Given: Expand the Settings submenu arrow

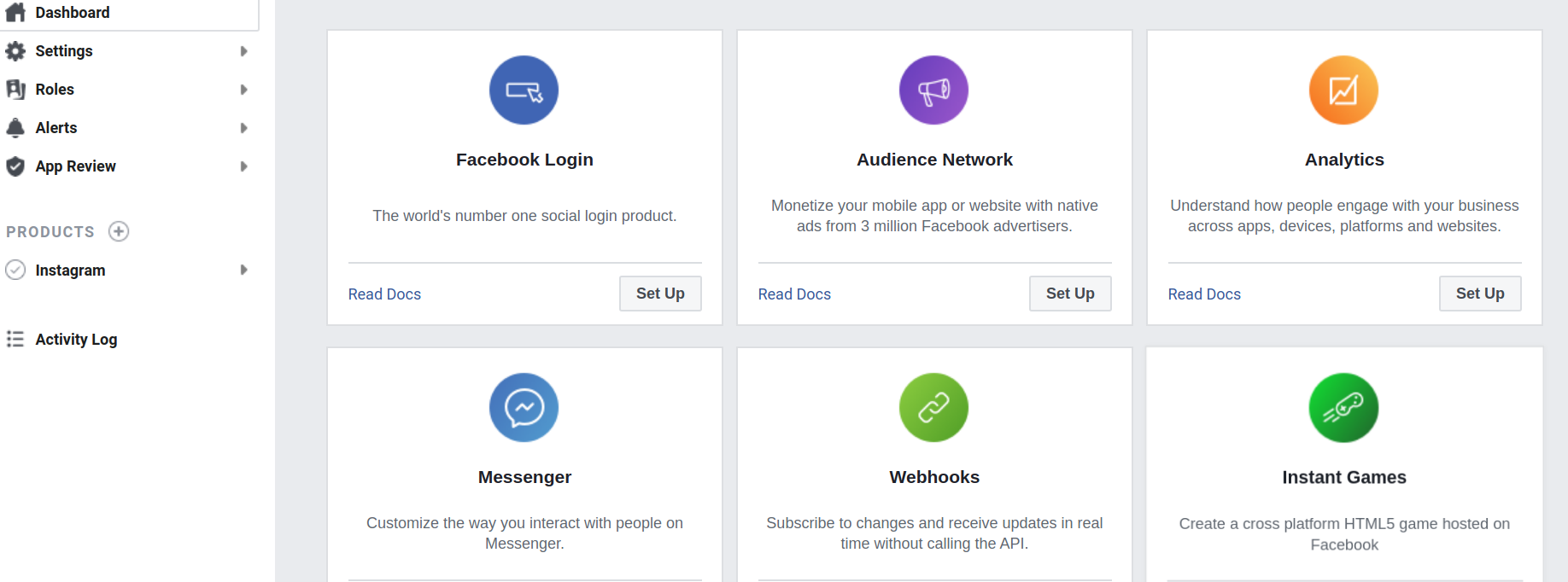Looking at the screenshot, I should pyautogui.click(x=243, y=51).
